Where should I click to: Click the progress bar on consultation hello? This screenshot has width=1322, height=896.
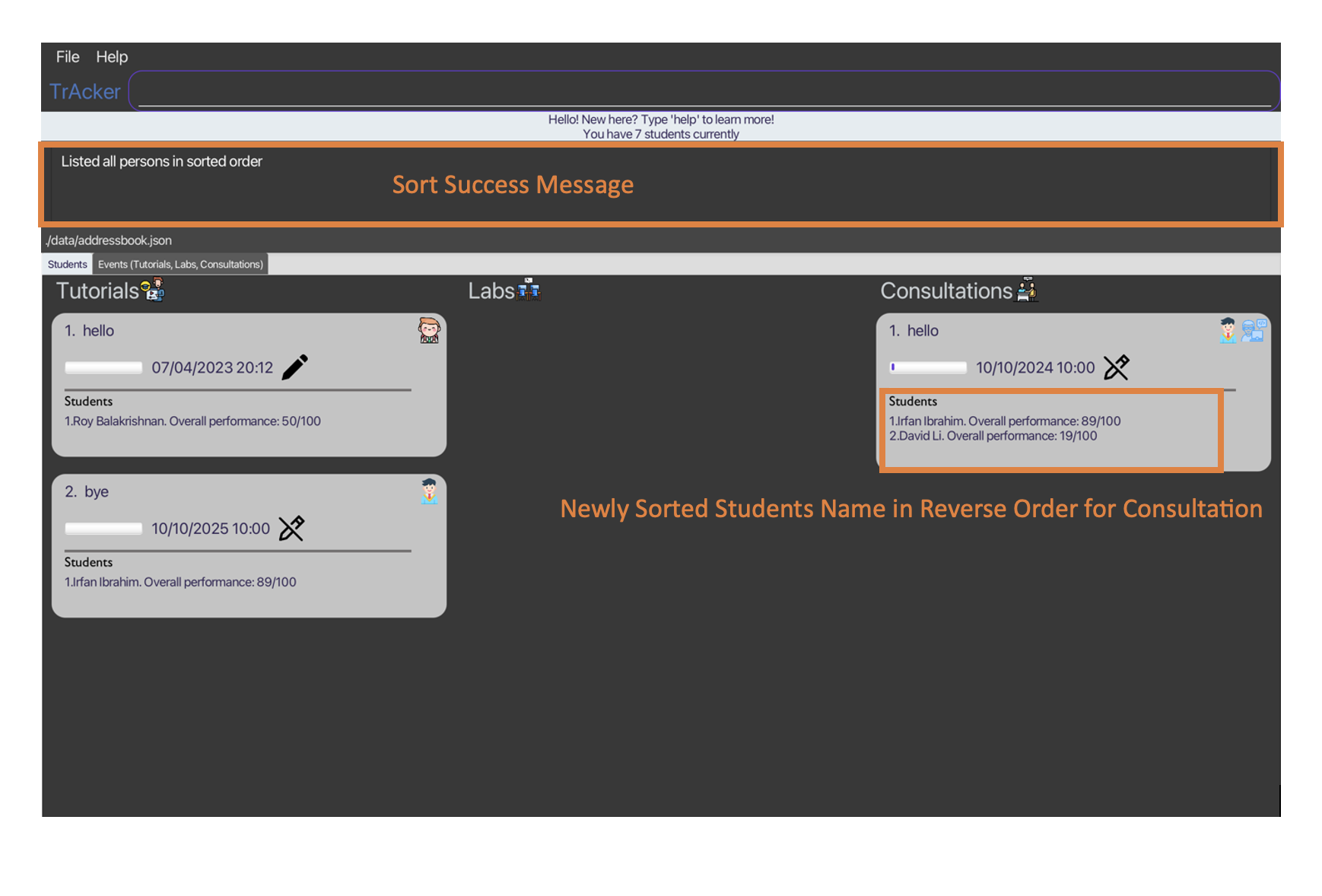pyautogui.click(x=928, y=368)
